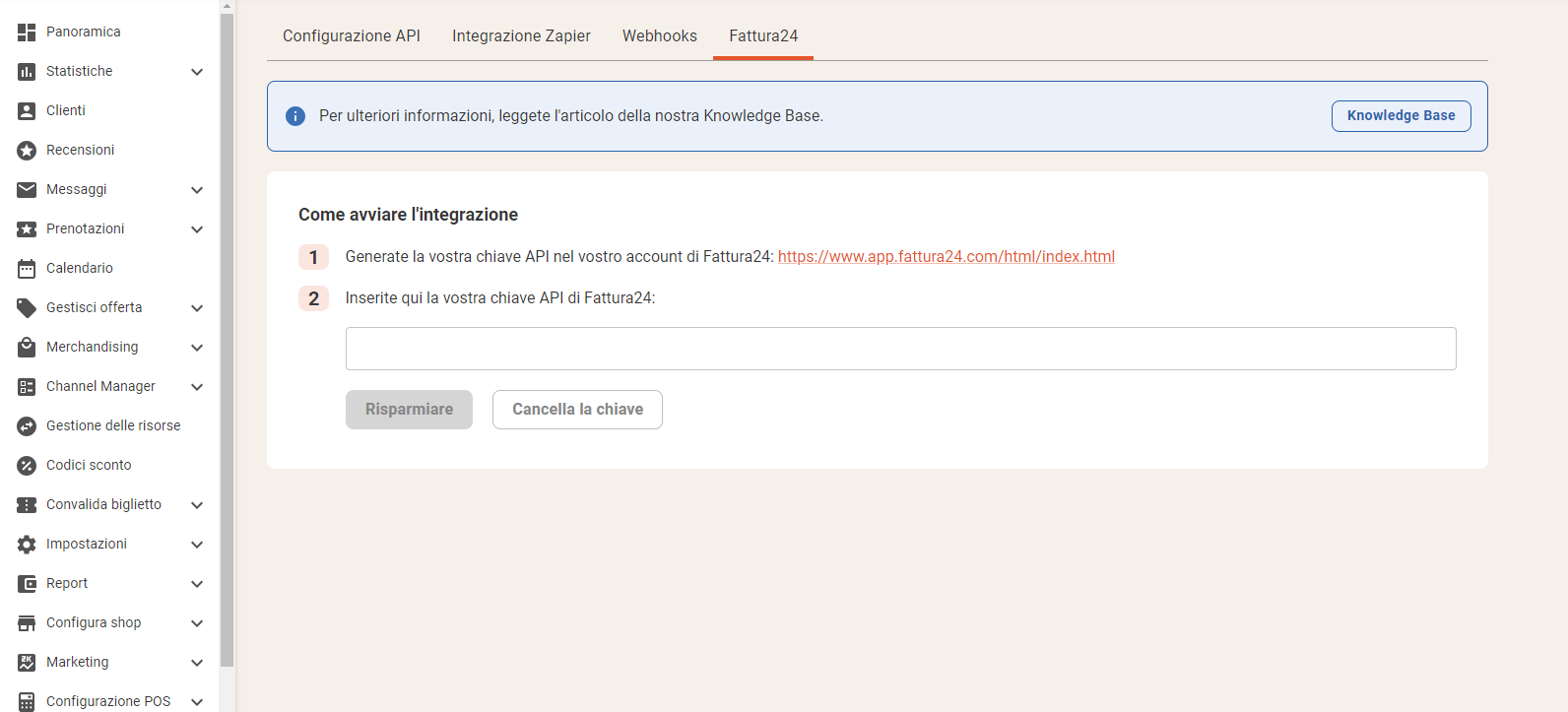Click the Calendario calendar icon

[27, 269]
